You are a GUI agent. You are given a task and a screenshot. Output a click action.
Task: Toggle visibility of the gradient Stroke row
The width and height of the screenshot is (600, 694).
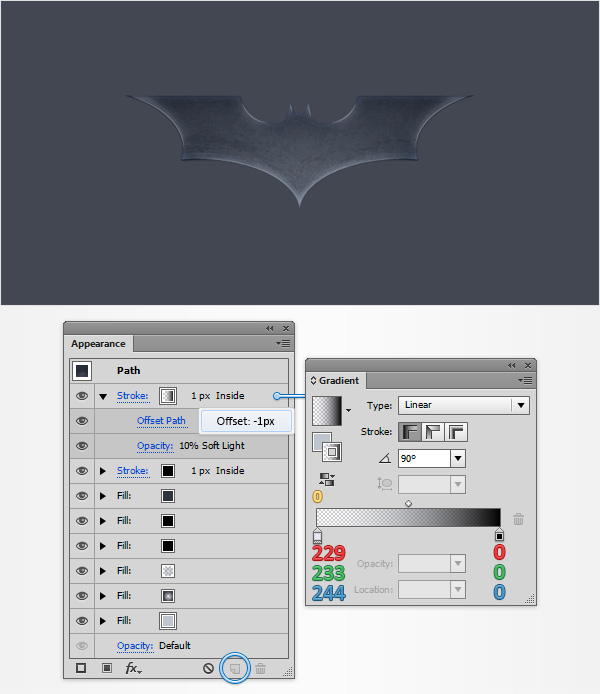(82, 396)
